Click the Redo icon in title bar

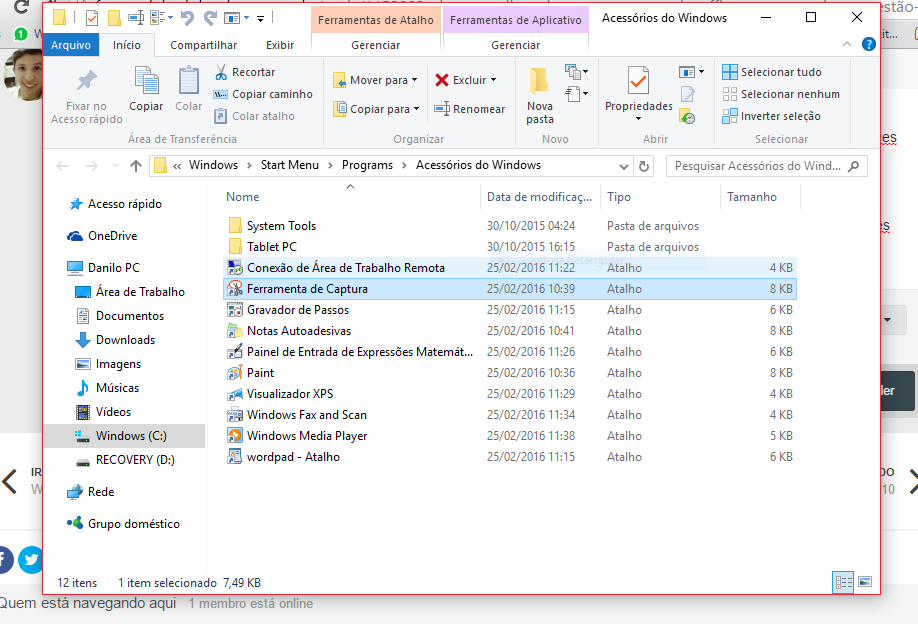point(210,18)
